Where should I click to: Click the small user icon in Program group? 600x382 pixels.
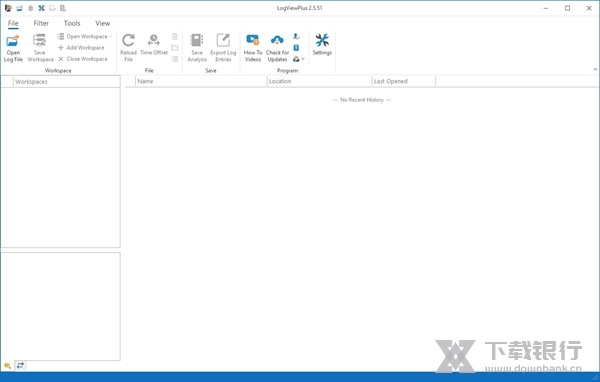coord(296,36)
